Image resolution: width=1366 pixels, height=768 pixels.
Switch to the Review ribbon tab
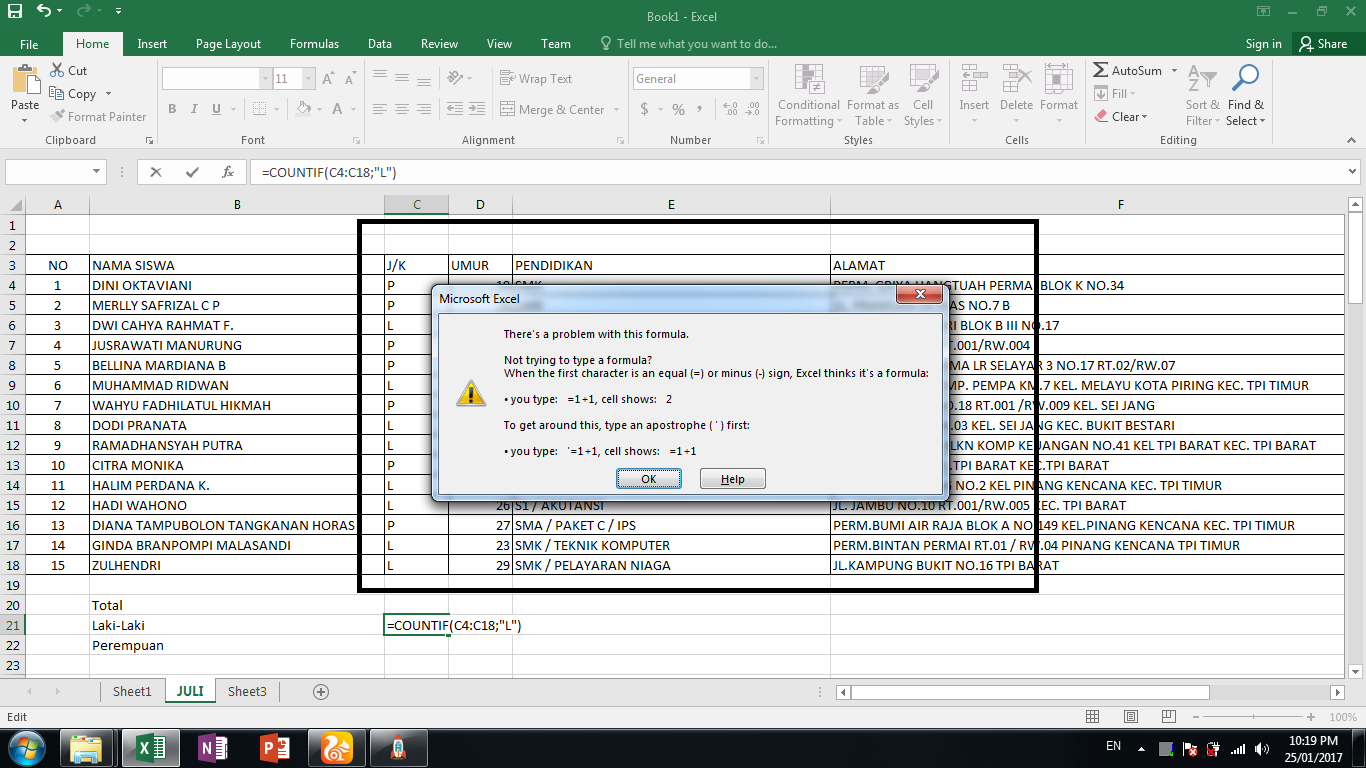click(x=439, y=44)
